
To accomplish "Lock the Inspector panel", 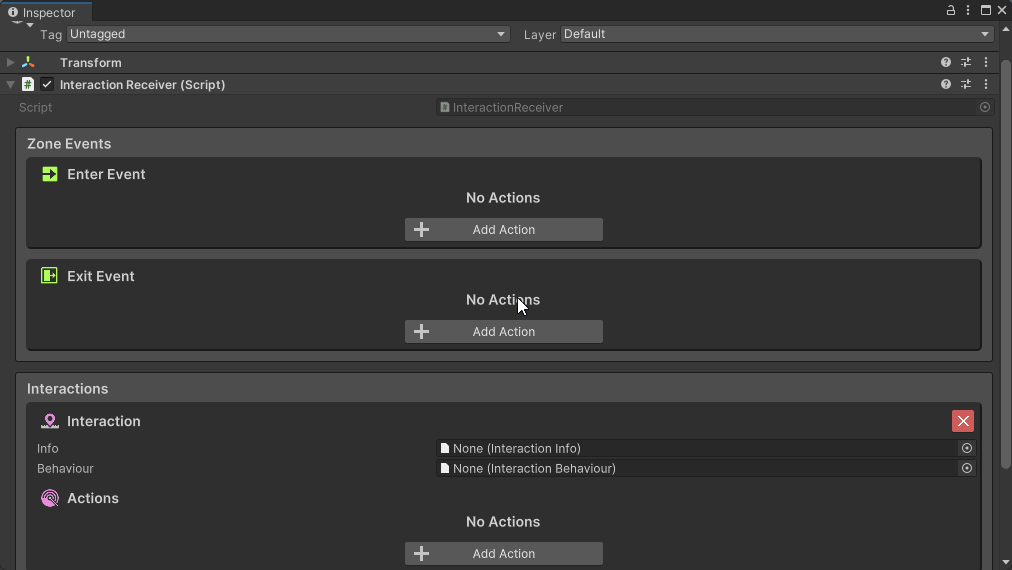I will click(951, 10).
